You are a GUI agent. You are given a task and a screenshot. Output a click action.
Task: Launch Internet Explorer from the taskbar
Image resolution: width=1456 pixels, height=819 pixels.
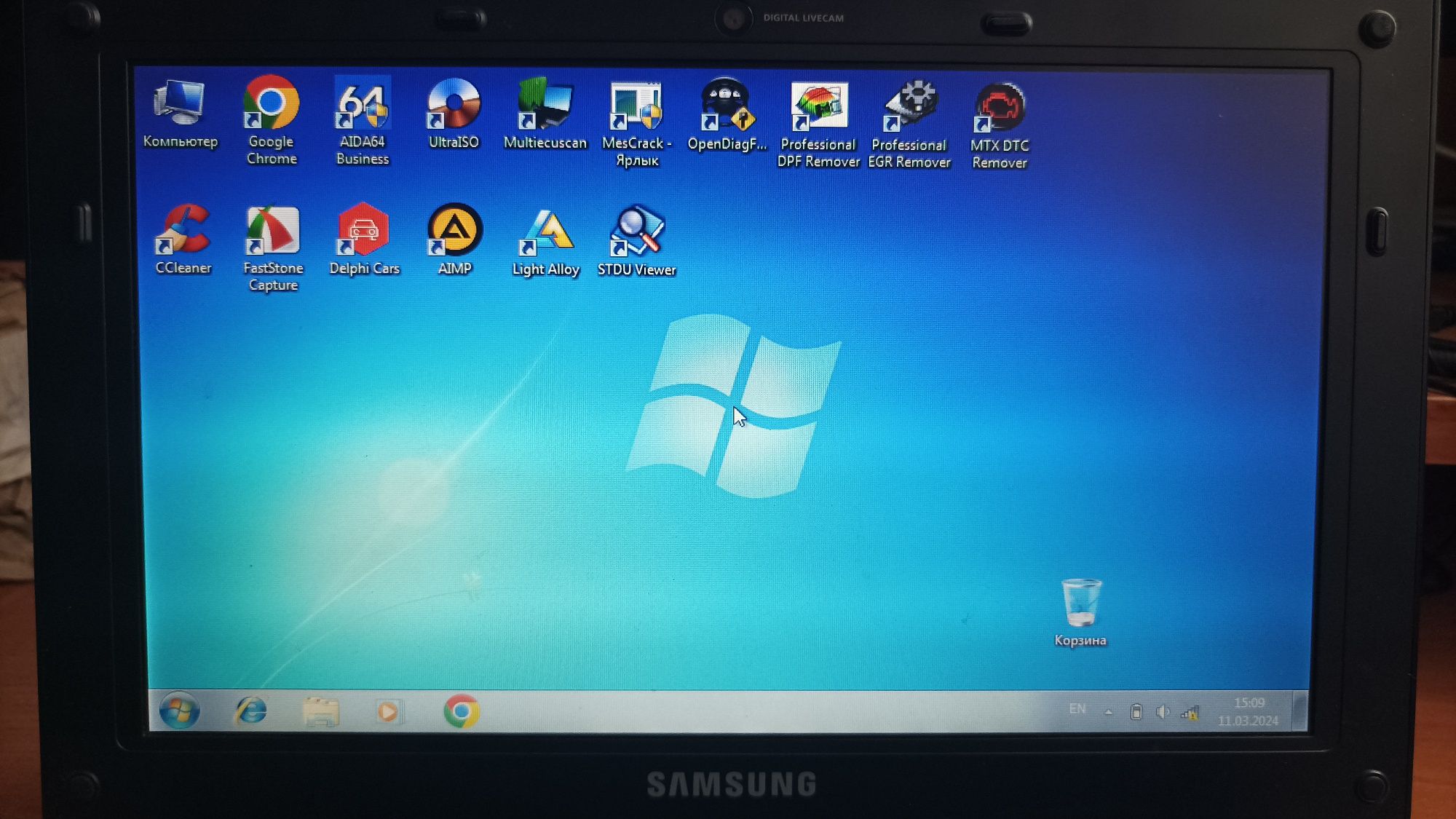pos(251,711)
